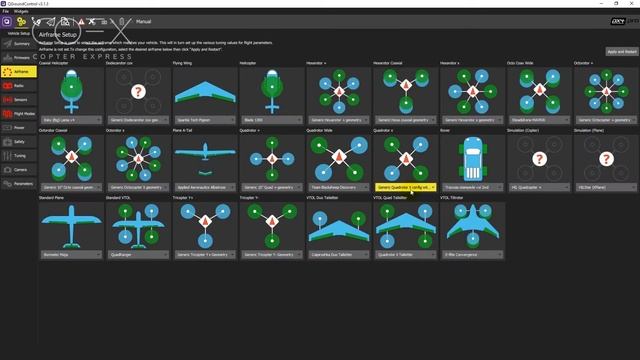Screen dimensions: 640x360
Task: Select the Hexarotor x airframe image
Action: 473,91
